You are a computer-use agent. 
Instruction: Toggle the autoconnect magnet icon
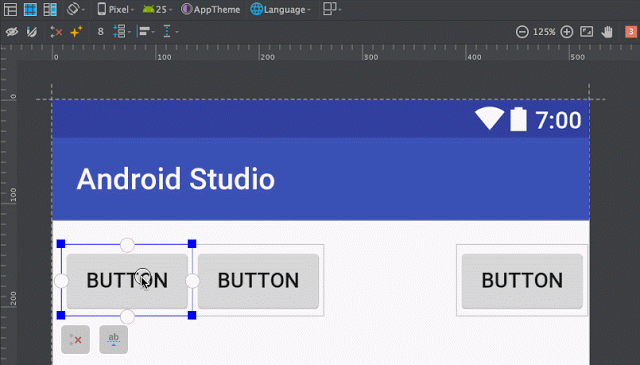(31, 31)
